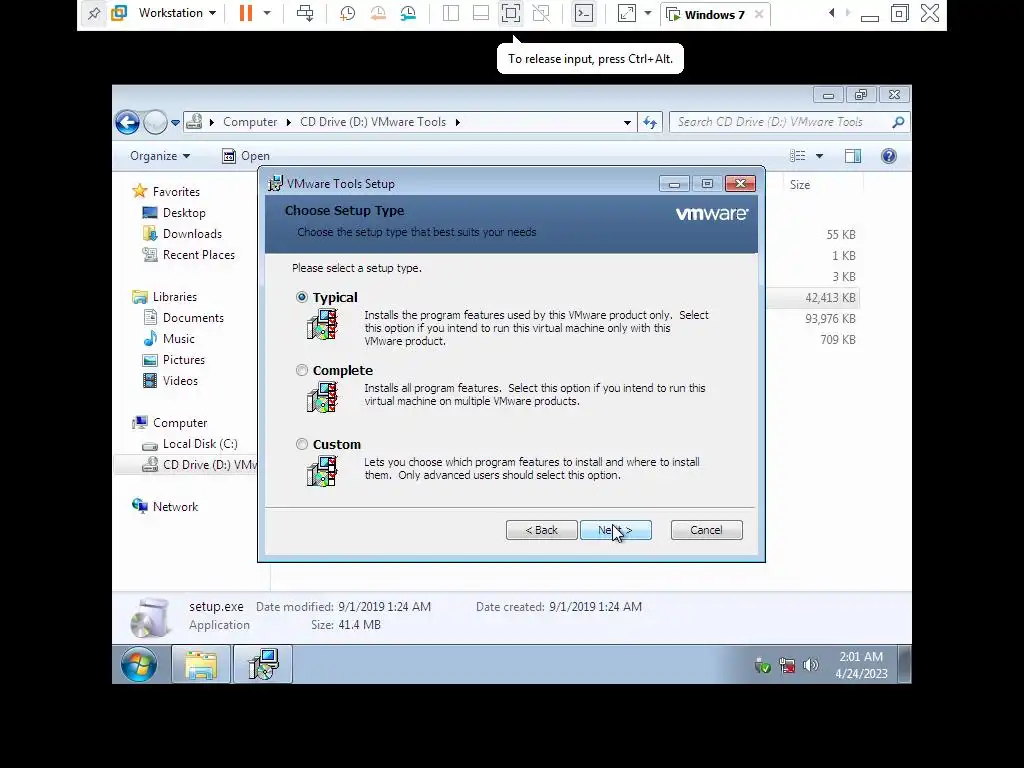Toggle full screen mode icon
The height and width of the screenshot is (768, 1024).
coord(511,13)
